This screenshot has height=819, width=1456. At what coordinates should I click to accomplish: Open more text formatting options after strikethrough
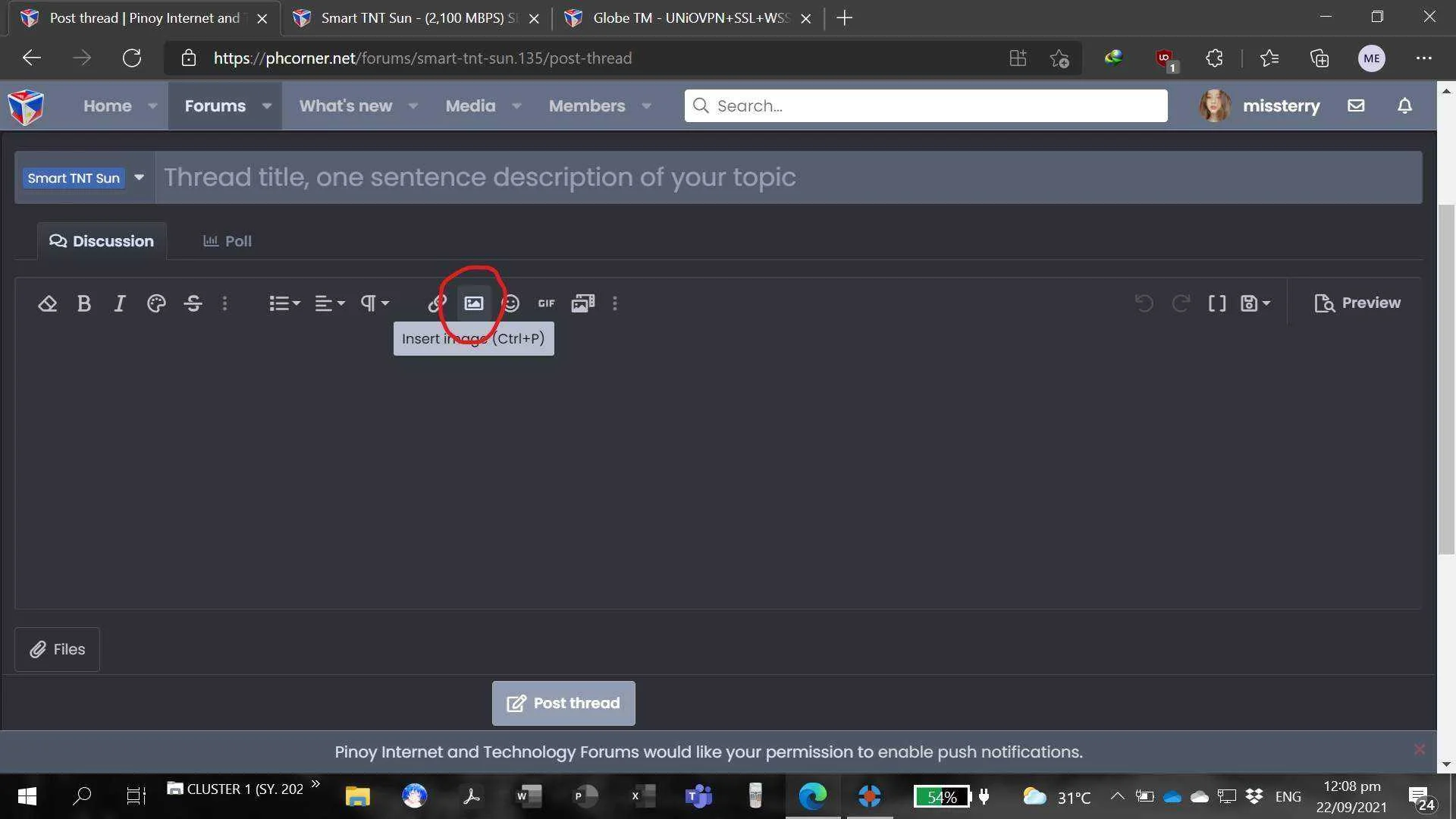click(x=224, y=303)
